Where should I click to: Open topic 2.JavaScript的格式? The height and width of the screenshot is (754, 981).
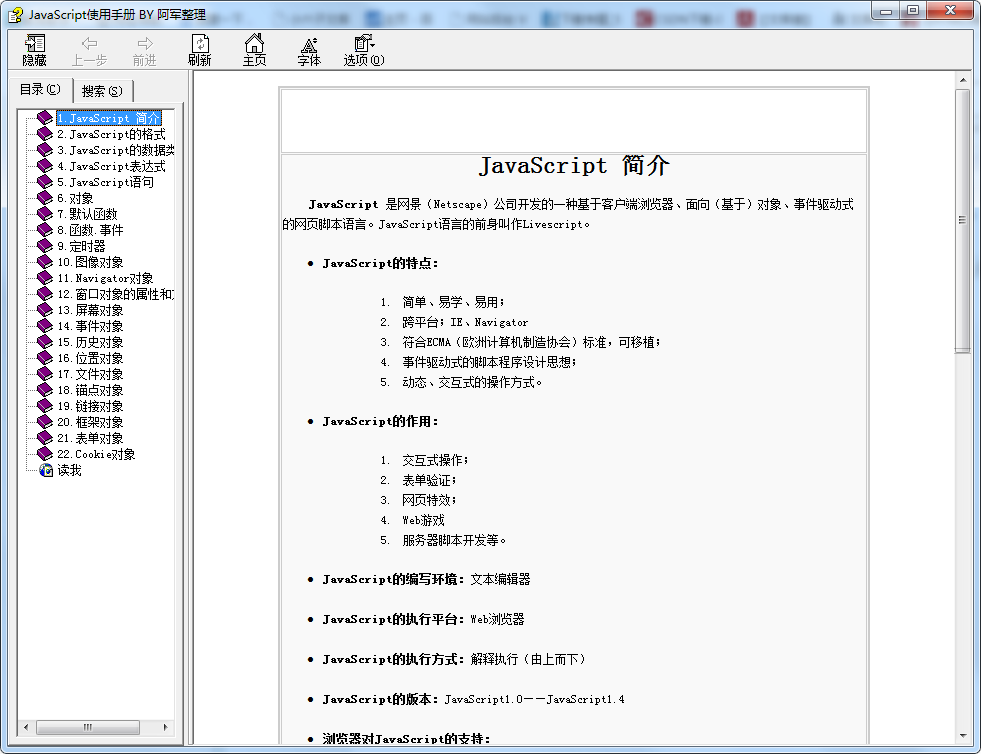[110, 134]
